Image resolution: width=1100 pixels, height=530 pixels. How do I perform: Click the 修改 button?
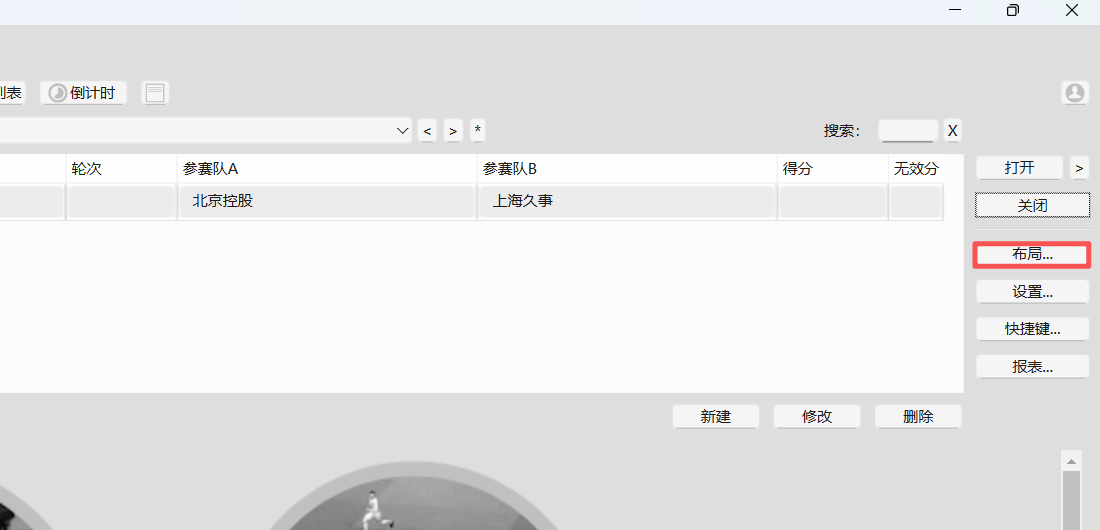click(x=817, y=416)
